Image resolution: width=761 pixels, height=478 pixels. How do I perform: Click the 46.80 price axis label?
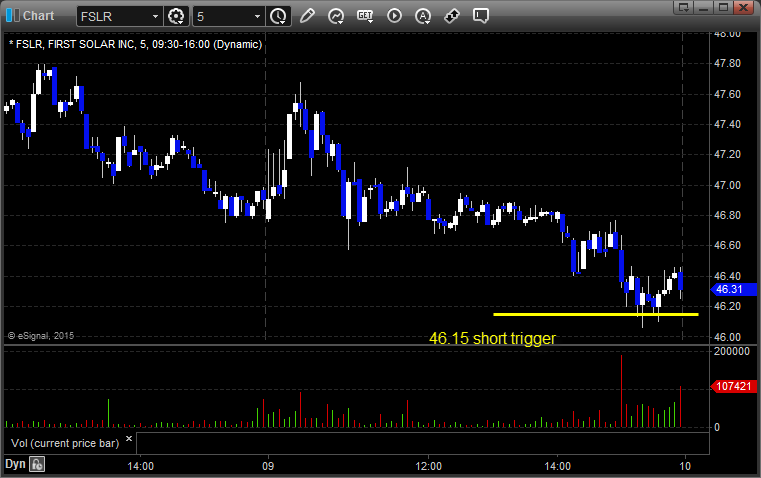(x=728, y=215)
